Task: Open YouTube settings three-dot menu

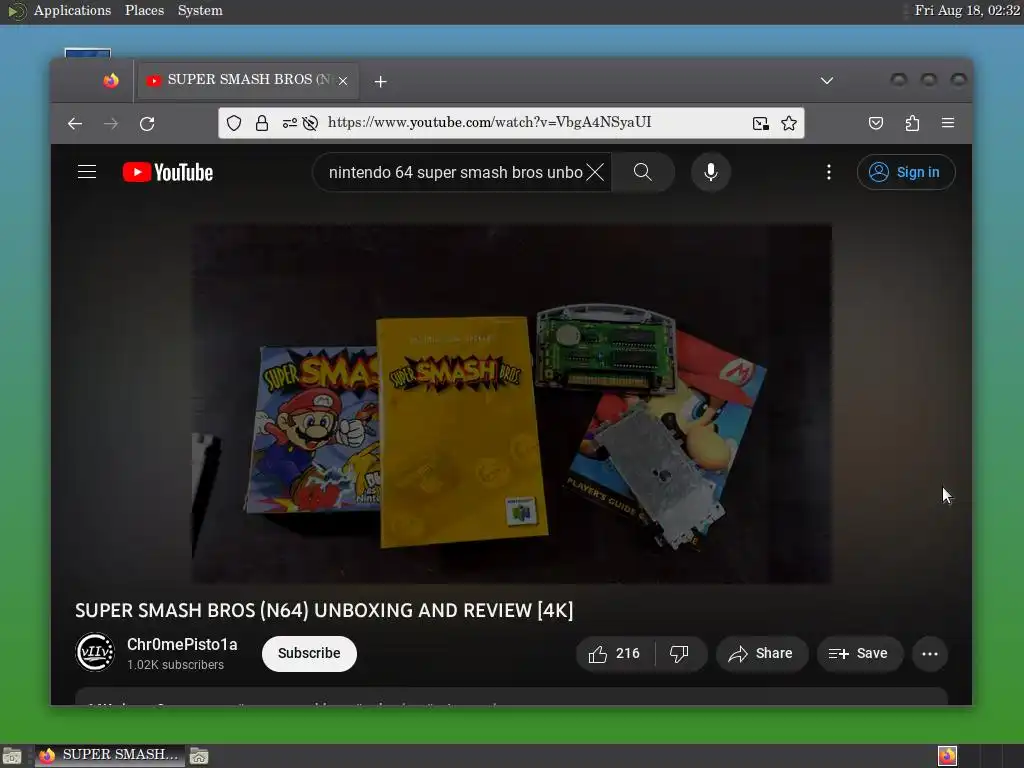Action: 829,172
